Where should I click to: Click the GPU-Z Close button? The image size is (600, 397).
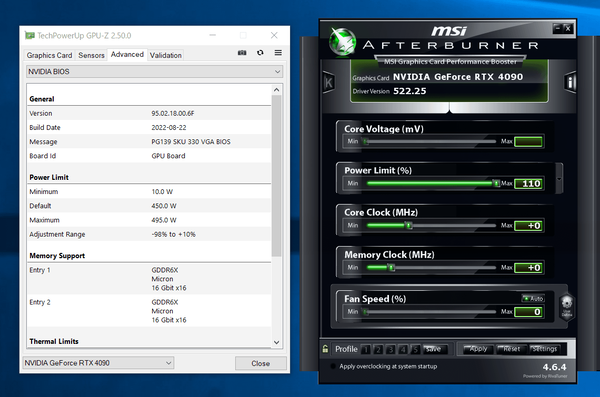261,363
